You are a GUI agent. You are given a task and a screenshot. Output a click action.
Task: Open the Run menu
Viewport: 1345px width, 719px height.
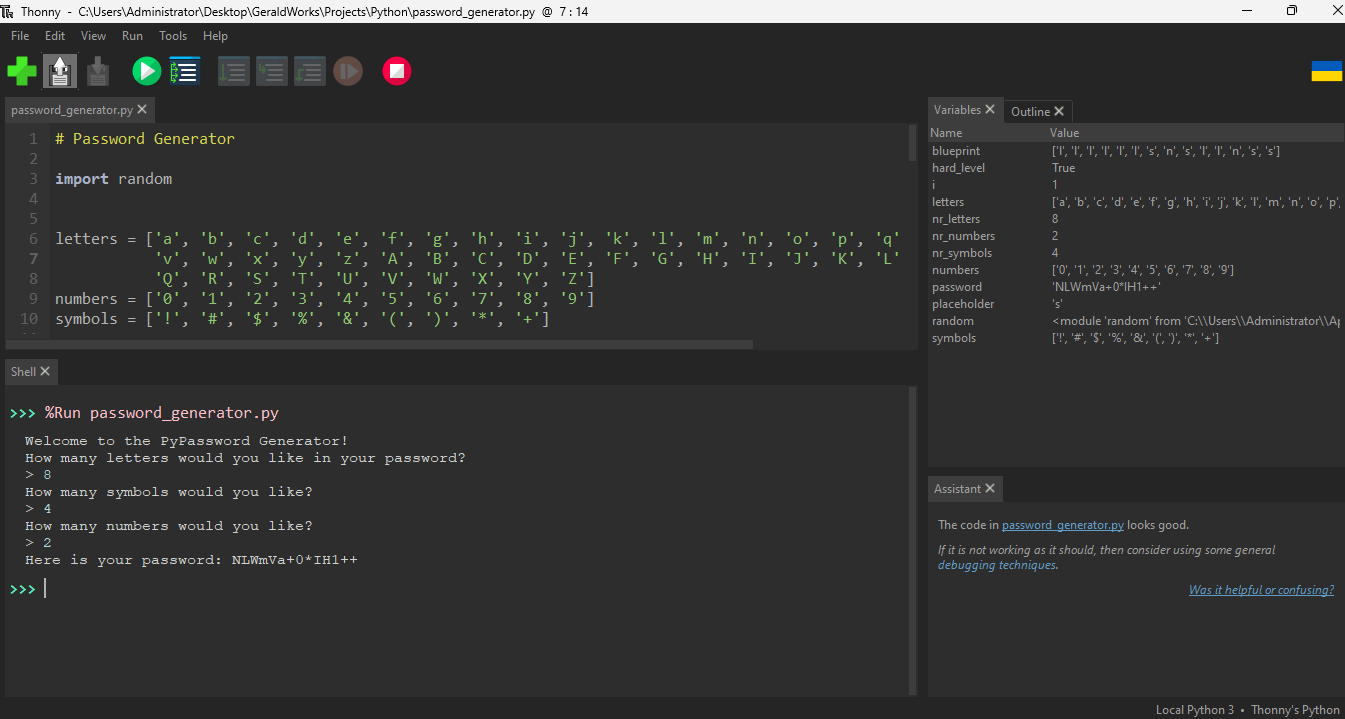tap(132, 35)
